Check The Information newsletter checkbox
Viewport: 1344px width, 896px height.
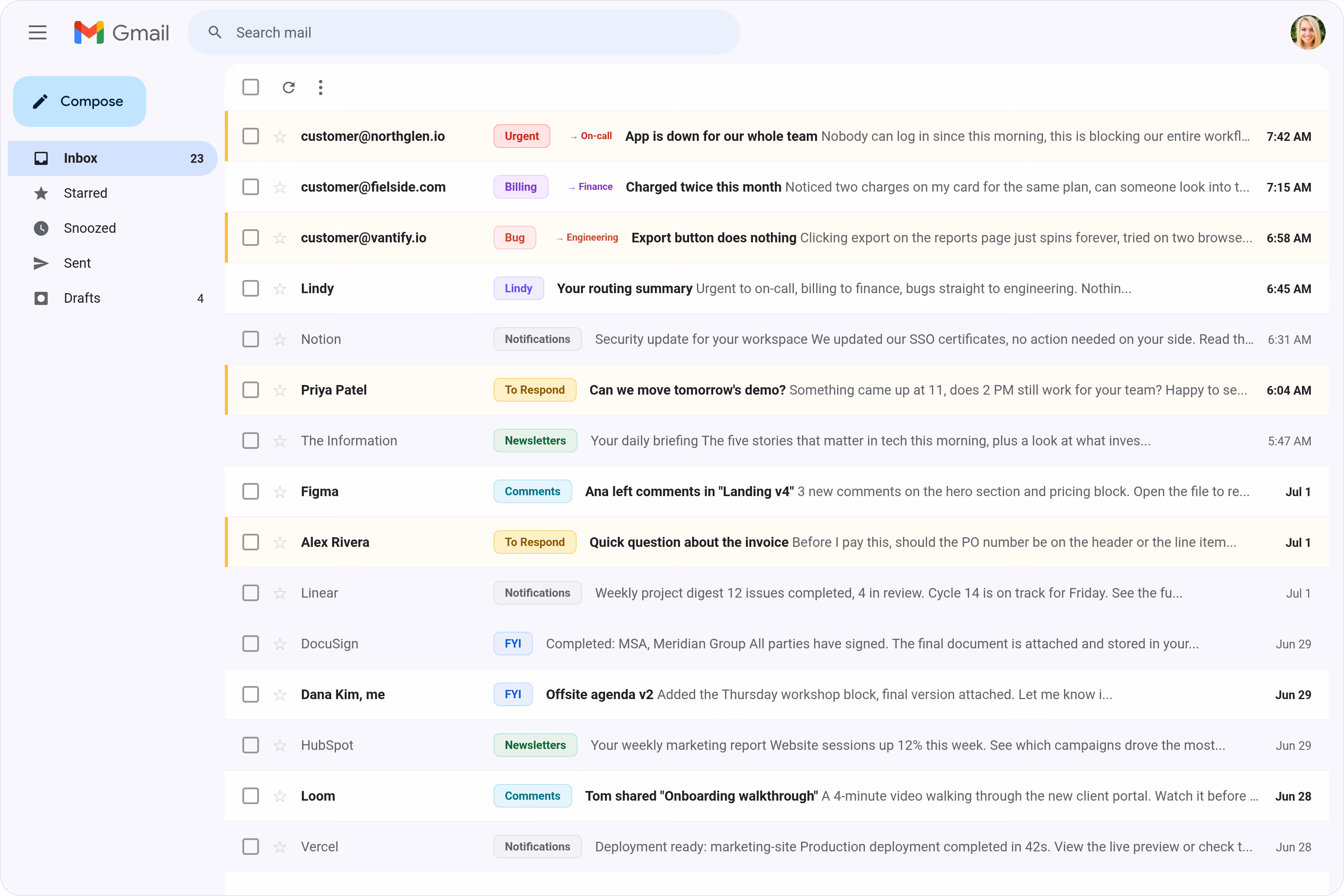point(250,441)
